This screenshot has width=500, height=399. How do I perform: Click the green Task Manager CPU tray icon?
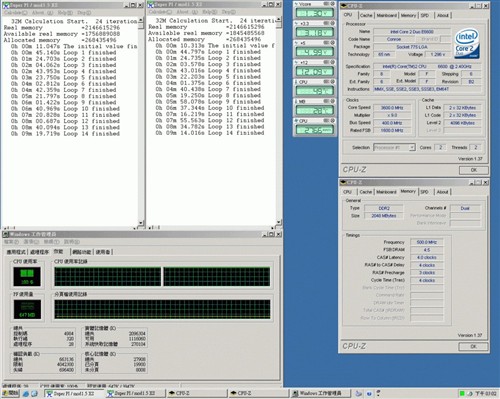[462, 394]
